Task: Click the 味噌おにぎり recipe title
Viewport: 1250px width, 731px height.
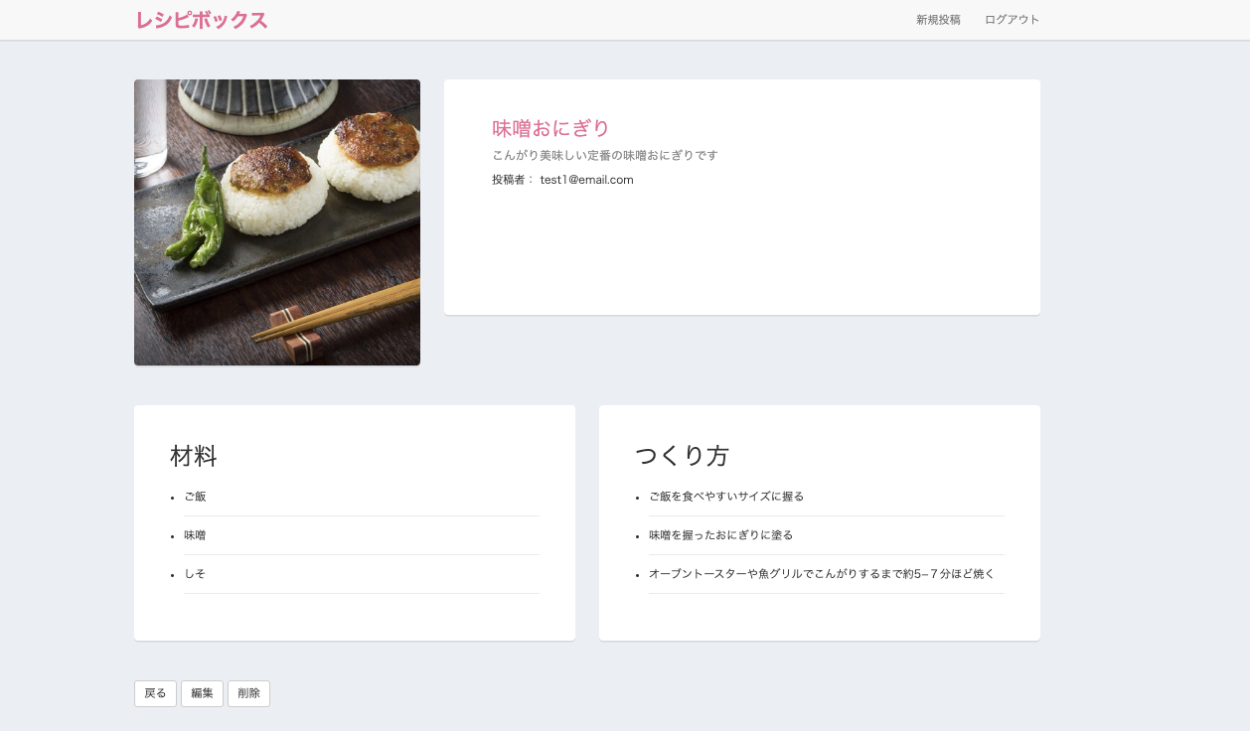Action: (x=550, y=128)
